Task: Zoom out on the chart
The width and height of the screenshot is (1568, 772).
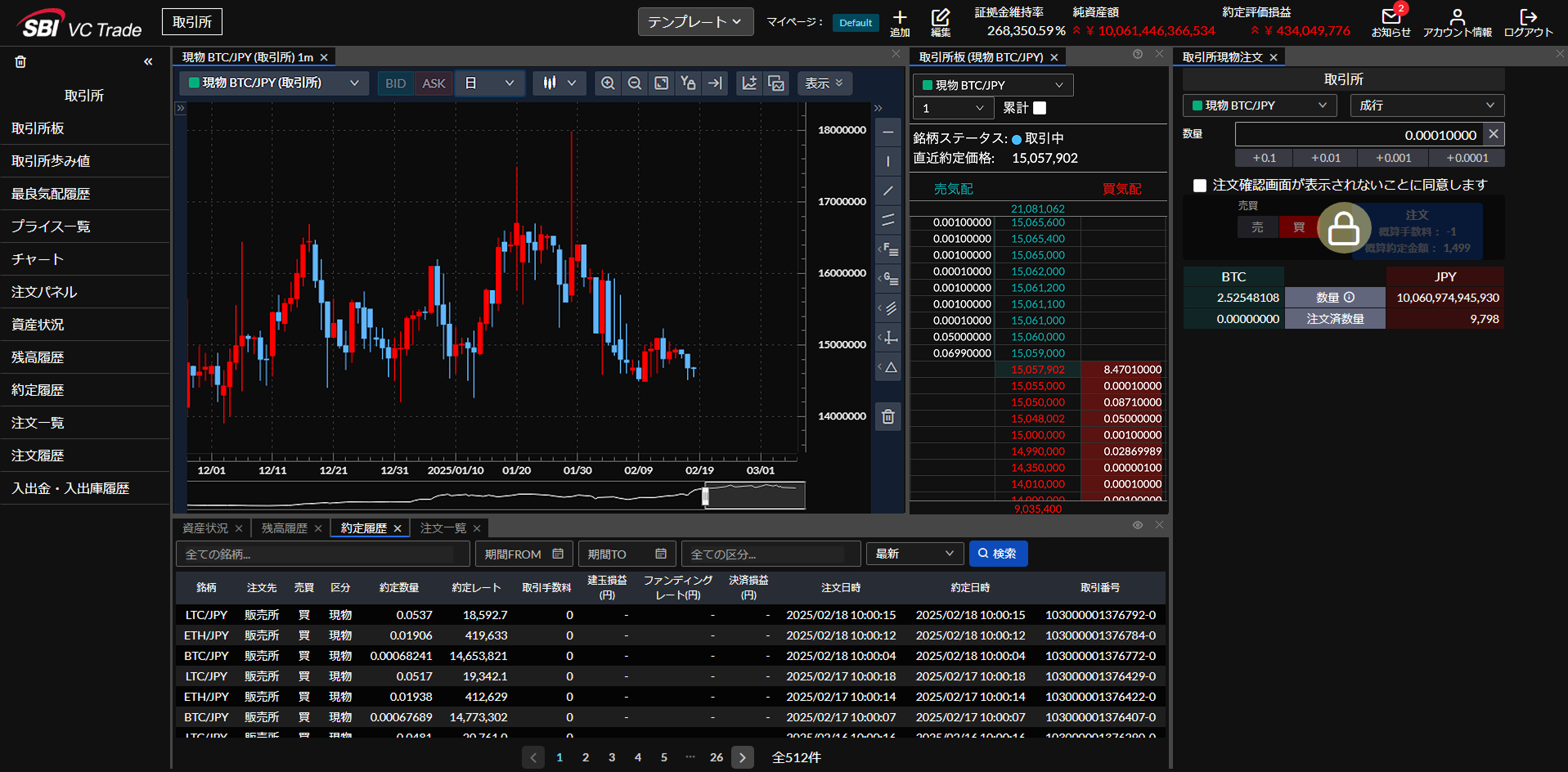Action: pyautogui.click(x=635, y=83)
